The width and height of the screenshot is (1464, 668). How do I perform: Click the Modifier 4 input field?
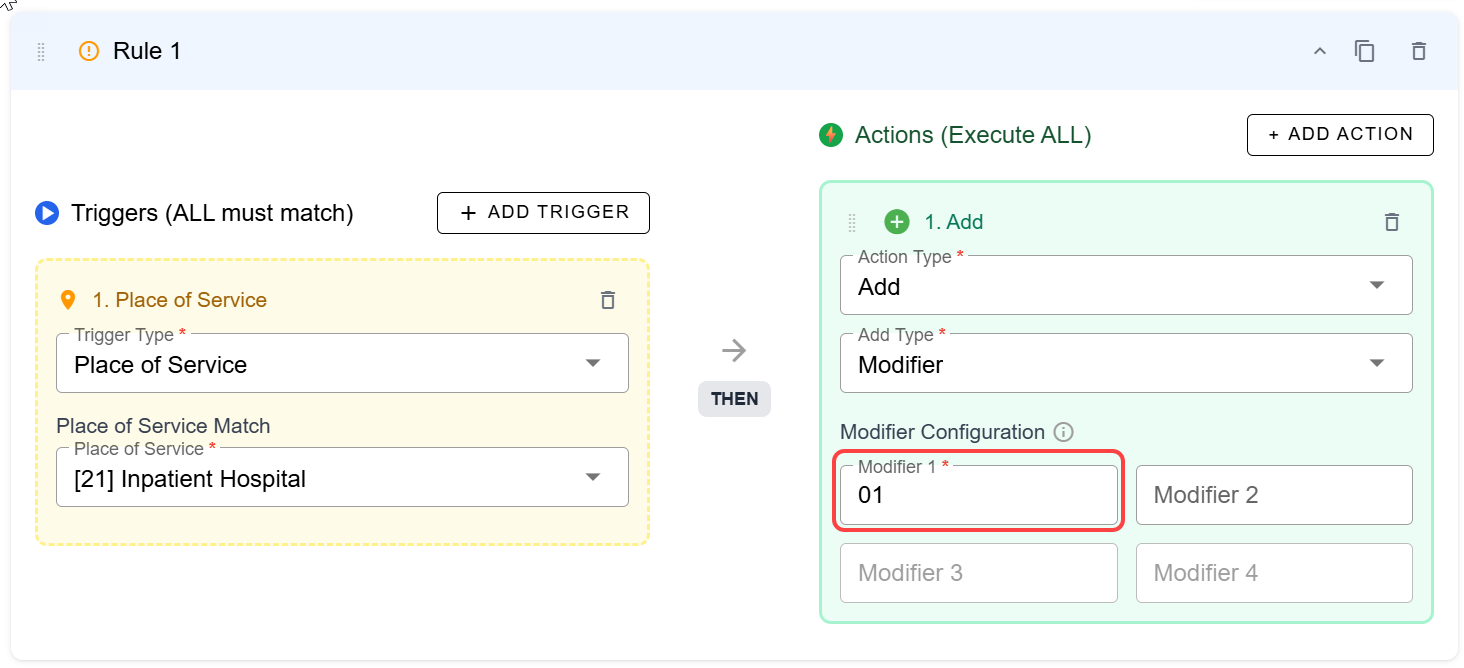tap(1273, 573)
